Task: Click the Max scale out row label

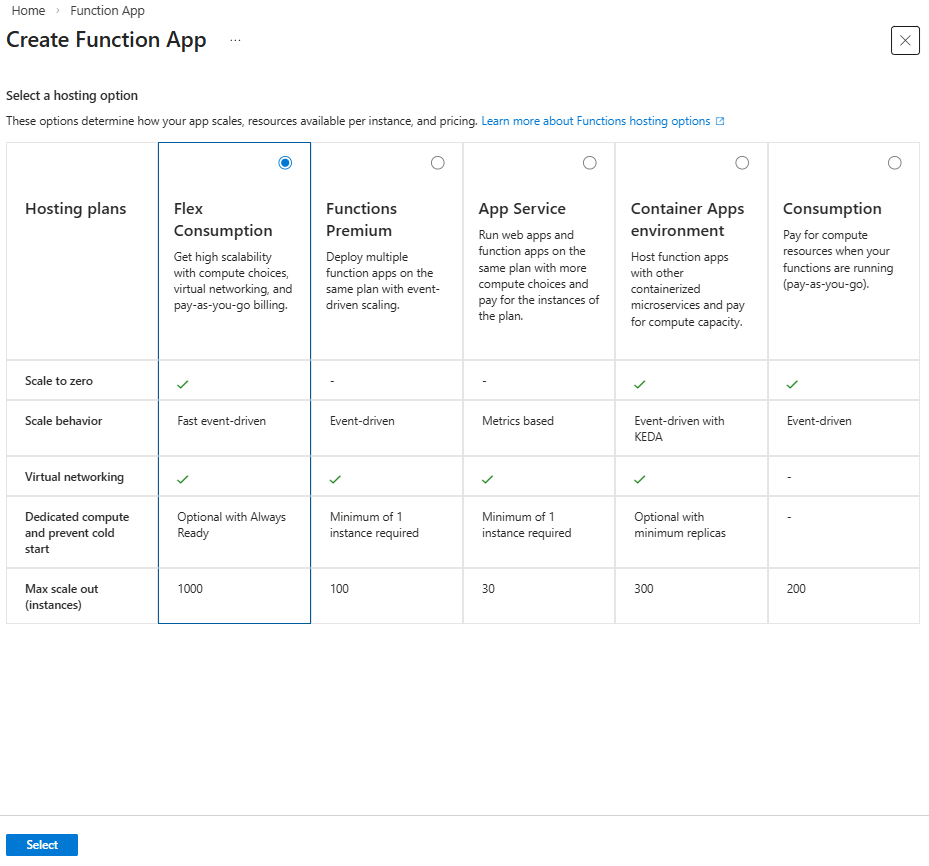Action: 60,595
